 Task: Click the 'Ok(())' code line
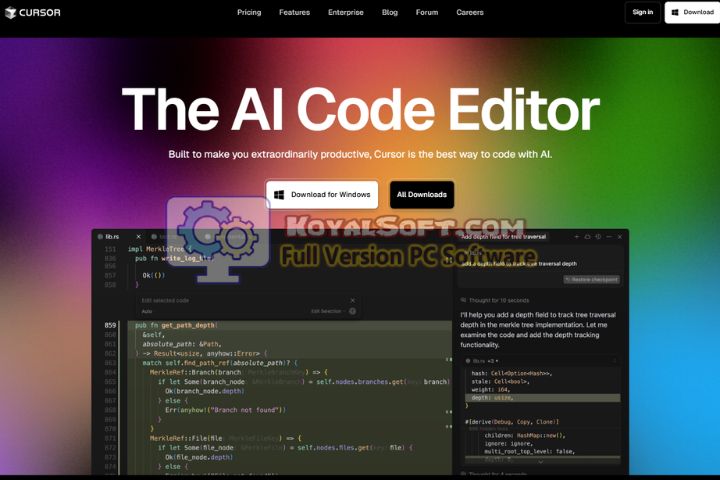point(153,276)
